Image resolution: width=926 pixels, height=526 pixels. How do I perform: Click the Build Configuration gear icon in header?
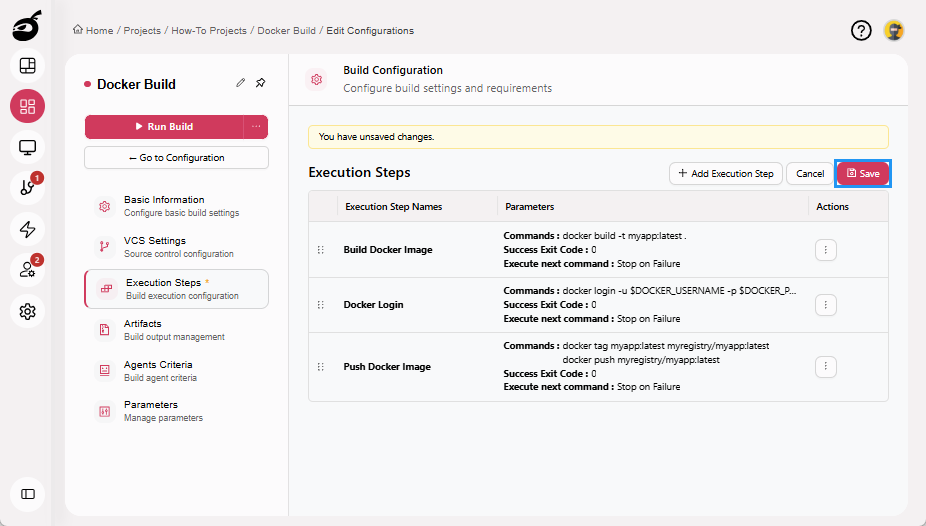317,79
